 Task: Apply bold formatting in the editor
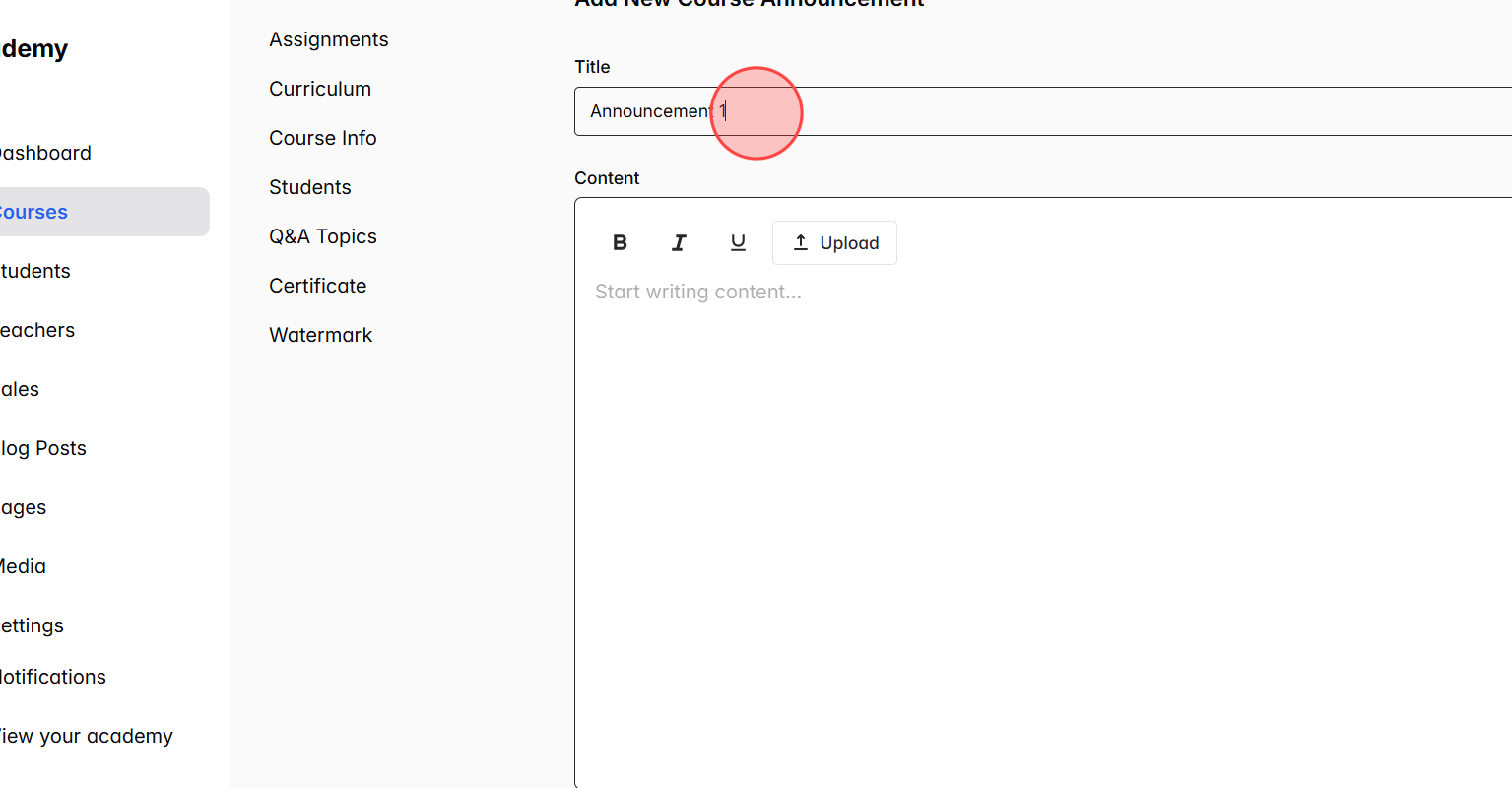tap(620, 242)
